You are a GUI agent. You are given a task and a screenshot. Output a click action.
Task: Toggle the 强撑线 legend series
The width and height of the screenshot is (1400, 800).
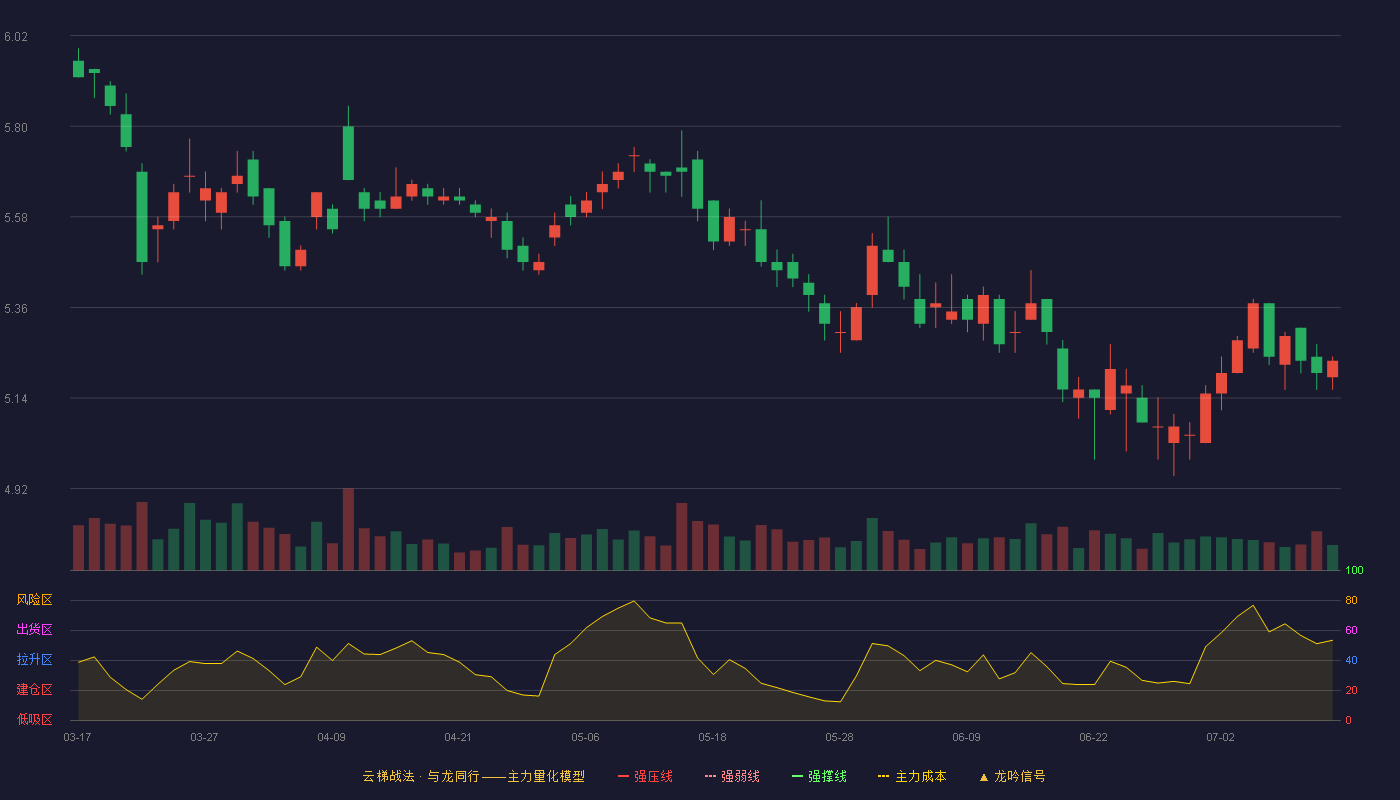819,776
